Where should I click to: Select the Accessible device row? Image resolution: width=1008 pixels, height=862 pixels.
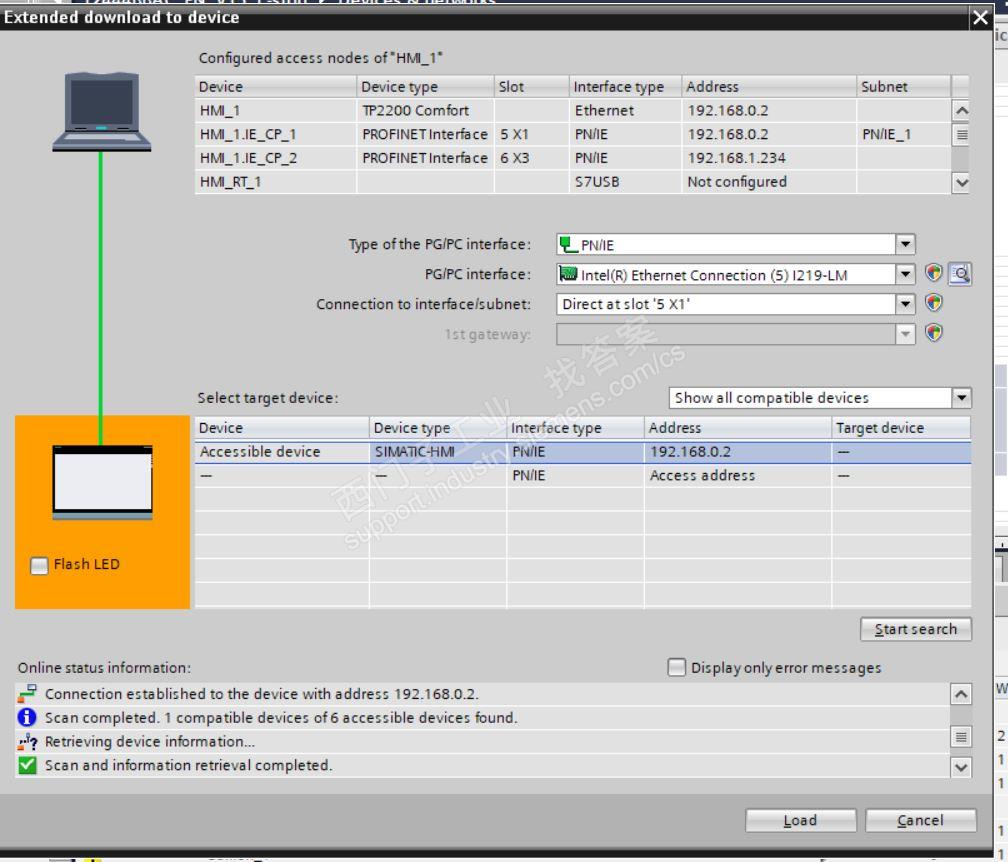click(582, 452)
